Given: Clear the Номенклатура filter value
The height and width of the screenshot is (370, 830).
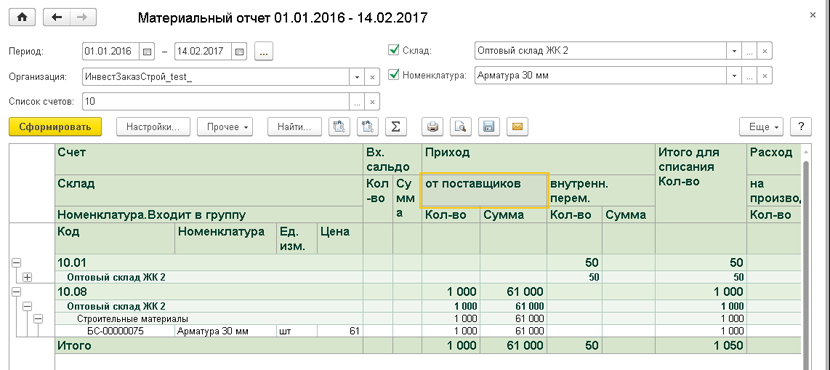Looking at the screenshot, I should click(x=764, y=76).
